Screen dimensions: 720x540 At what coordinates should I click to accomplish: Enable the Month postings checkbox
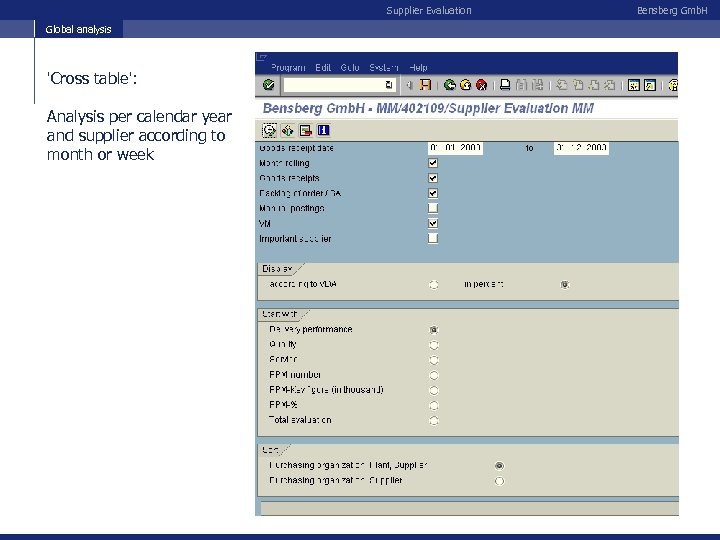click(433, 208)
